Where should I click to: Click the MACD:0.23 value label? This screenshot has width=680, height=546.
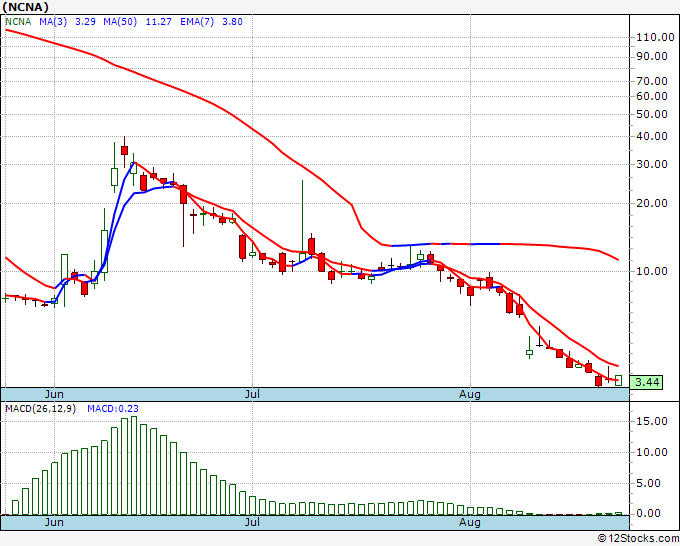pos(113,409)
